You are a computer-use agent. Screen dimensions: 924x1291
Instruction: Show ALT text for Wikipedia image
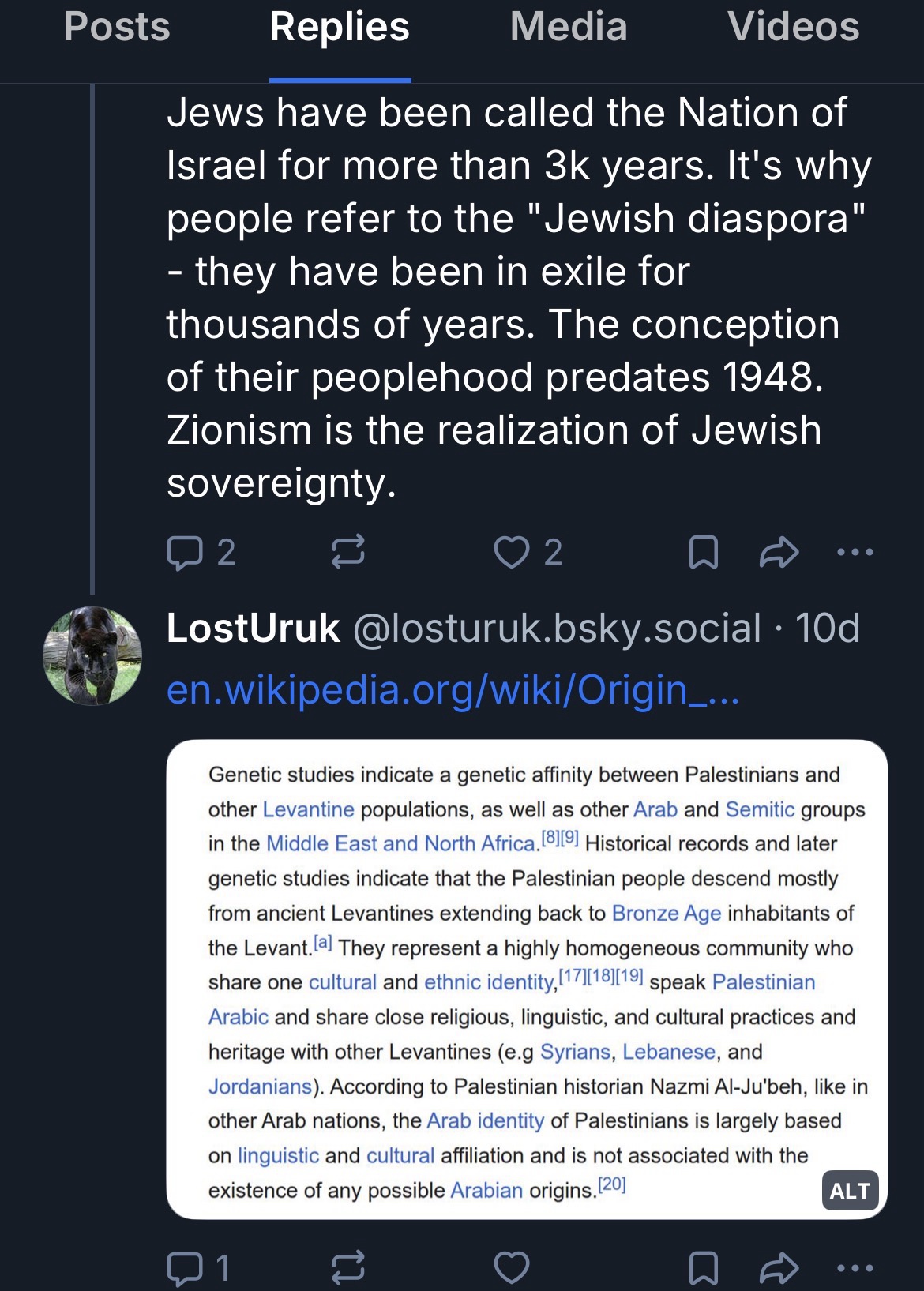coord(849,1190)
